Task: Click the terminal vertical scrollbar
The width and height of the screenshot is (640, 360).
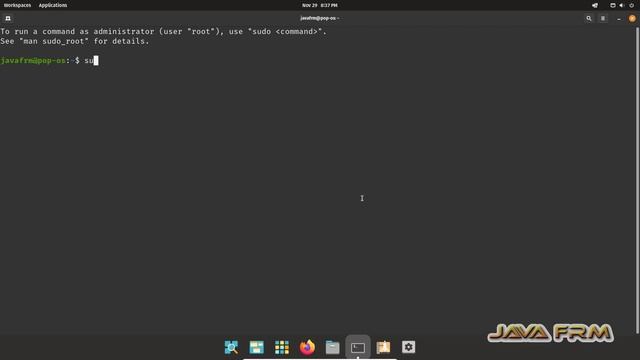Action: [637, 180]
